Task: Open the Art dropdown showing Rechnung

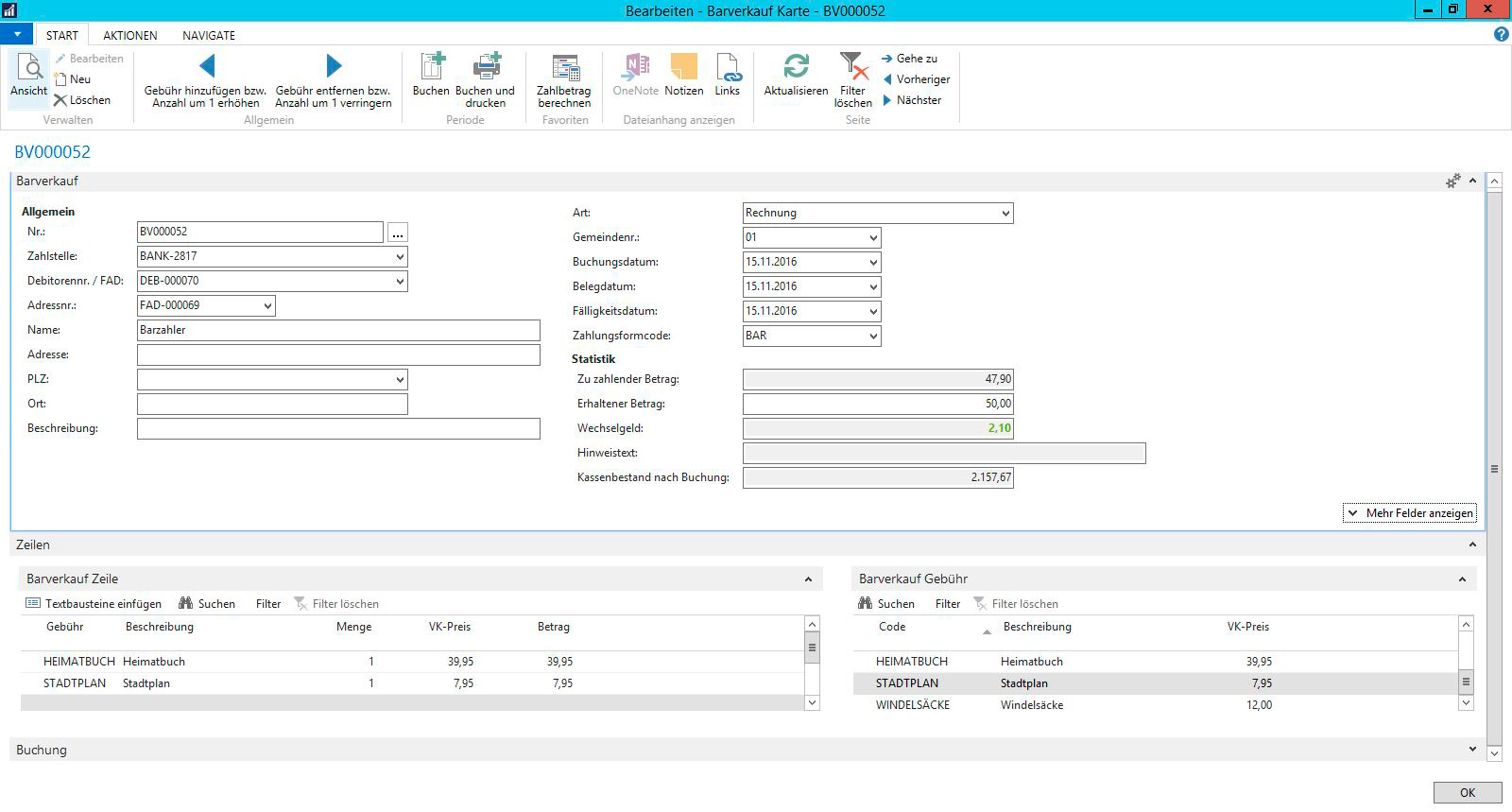Action: tap(1005, 214)
